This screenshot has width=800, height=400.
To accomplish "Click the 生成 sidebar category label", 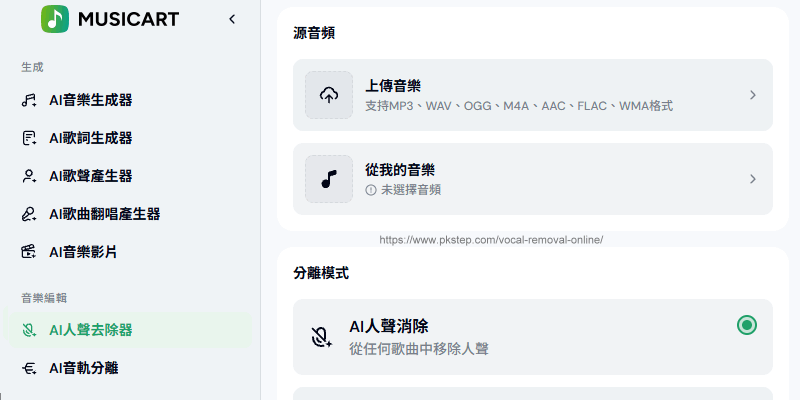I will (x=32, y=67).
